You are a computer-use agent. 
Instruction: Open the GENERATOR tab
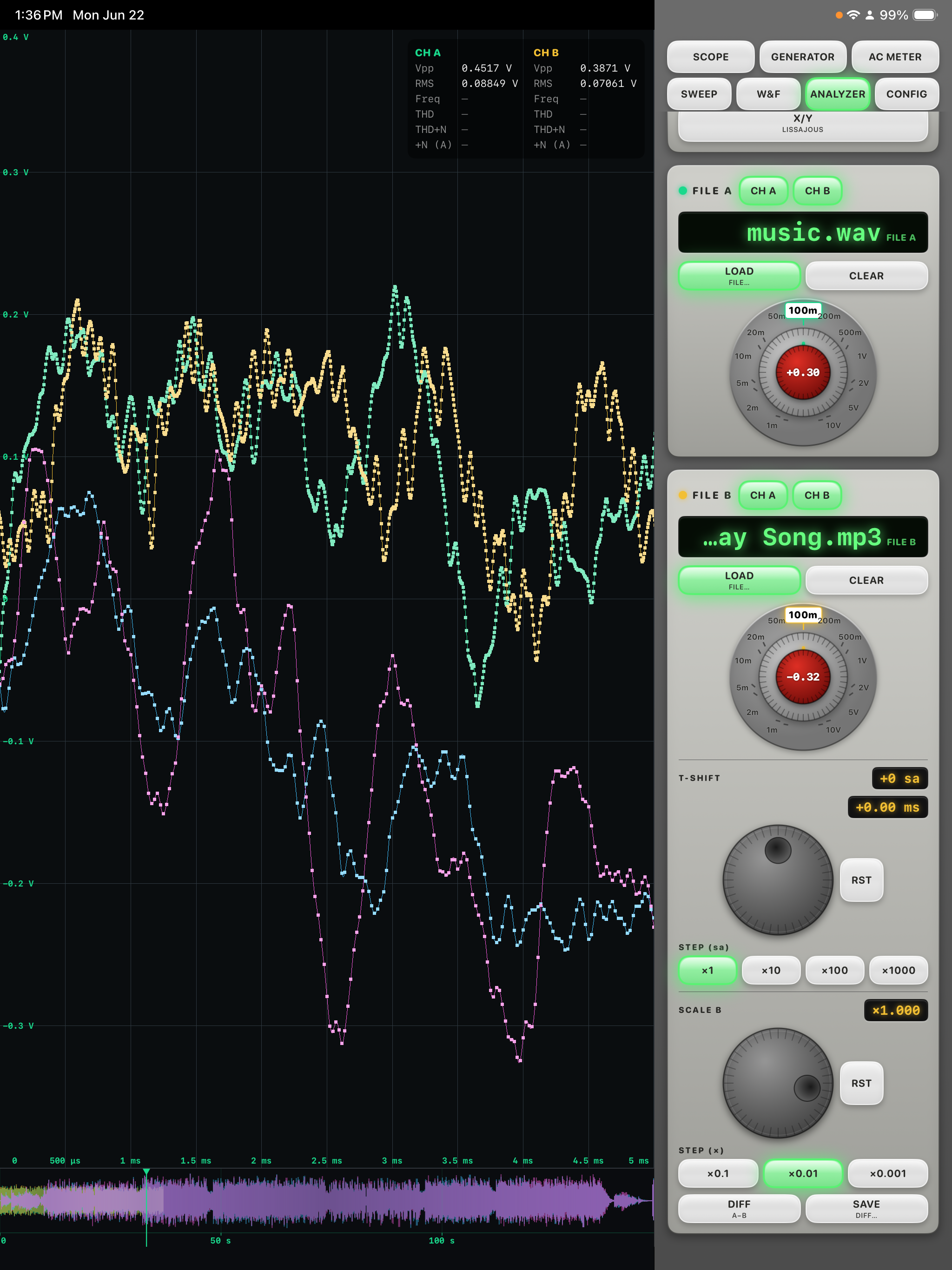click(802, 57)
